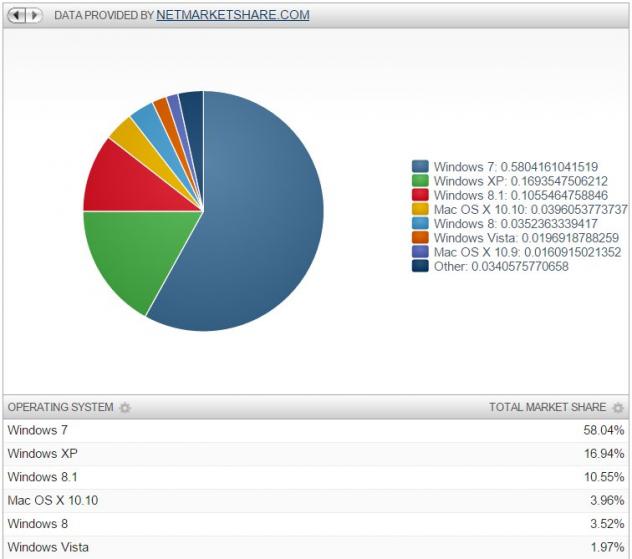The width and height of the screenshot is (632, 559).
Task: Select the Windows 7 table row
Action: click(316, 431)
